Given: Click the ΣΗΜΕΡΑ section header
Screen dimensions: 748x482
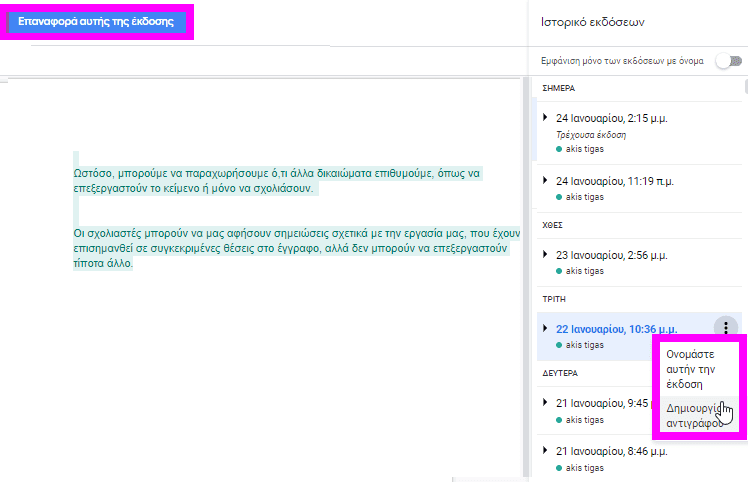Looking at the screenshot, I should [559, 88].
